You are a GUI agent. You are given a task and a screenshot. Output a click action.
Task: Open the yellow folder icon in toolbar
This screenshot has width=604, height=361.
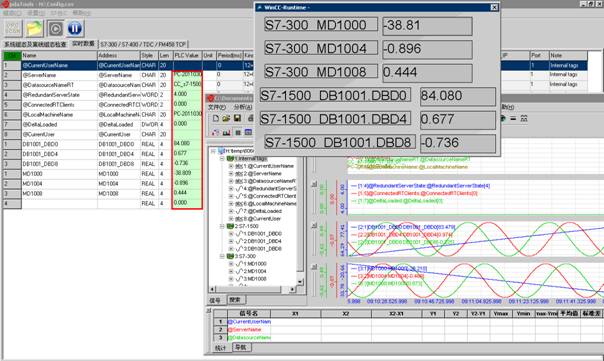tap(34, 29)
